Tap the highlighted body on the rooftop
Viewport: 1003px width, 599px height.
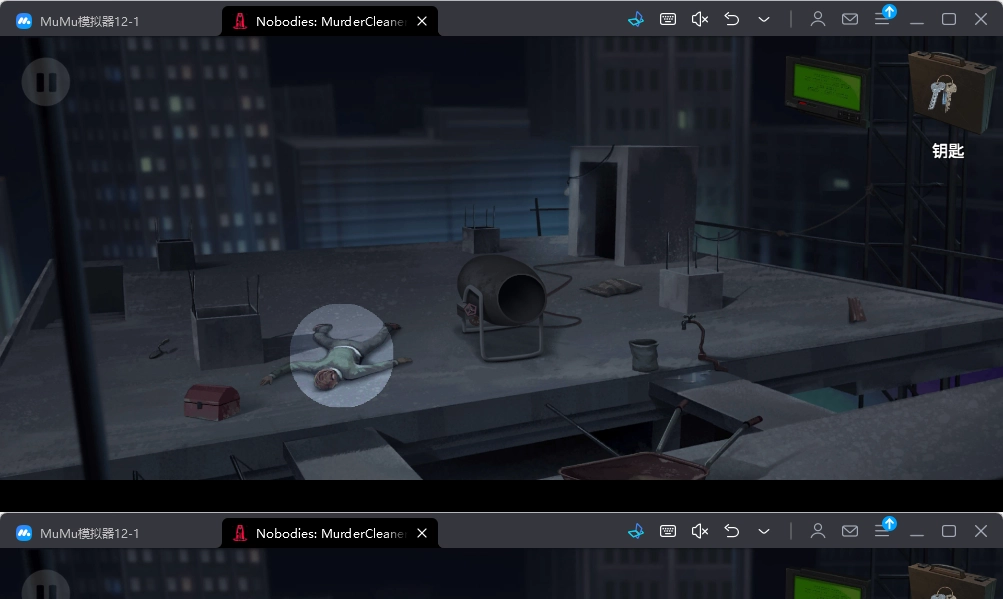pyautogui.click(x=340, y=356)
